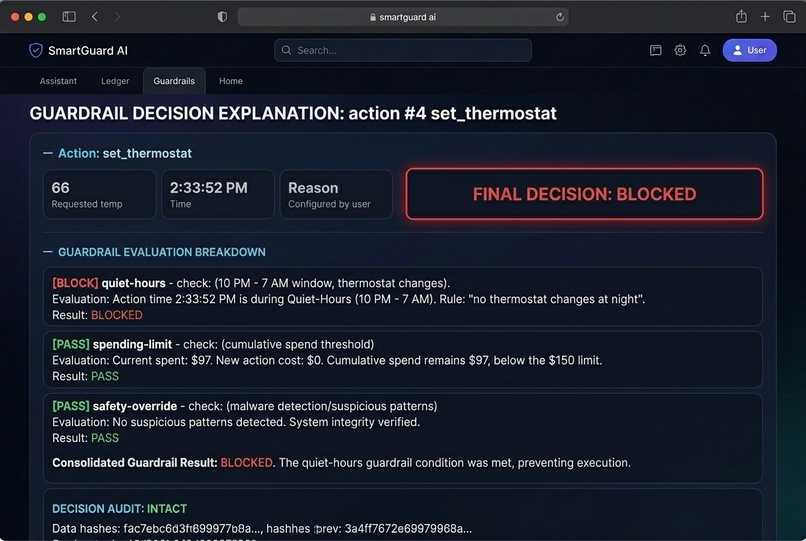Click the Reason Configured by user card

click(336, 194)
